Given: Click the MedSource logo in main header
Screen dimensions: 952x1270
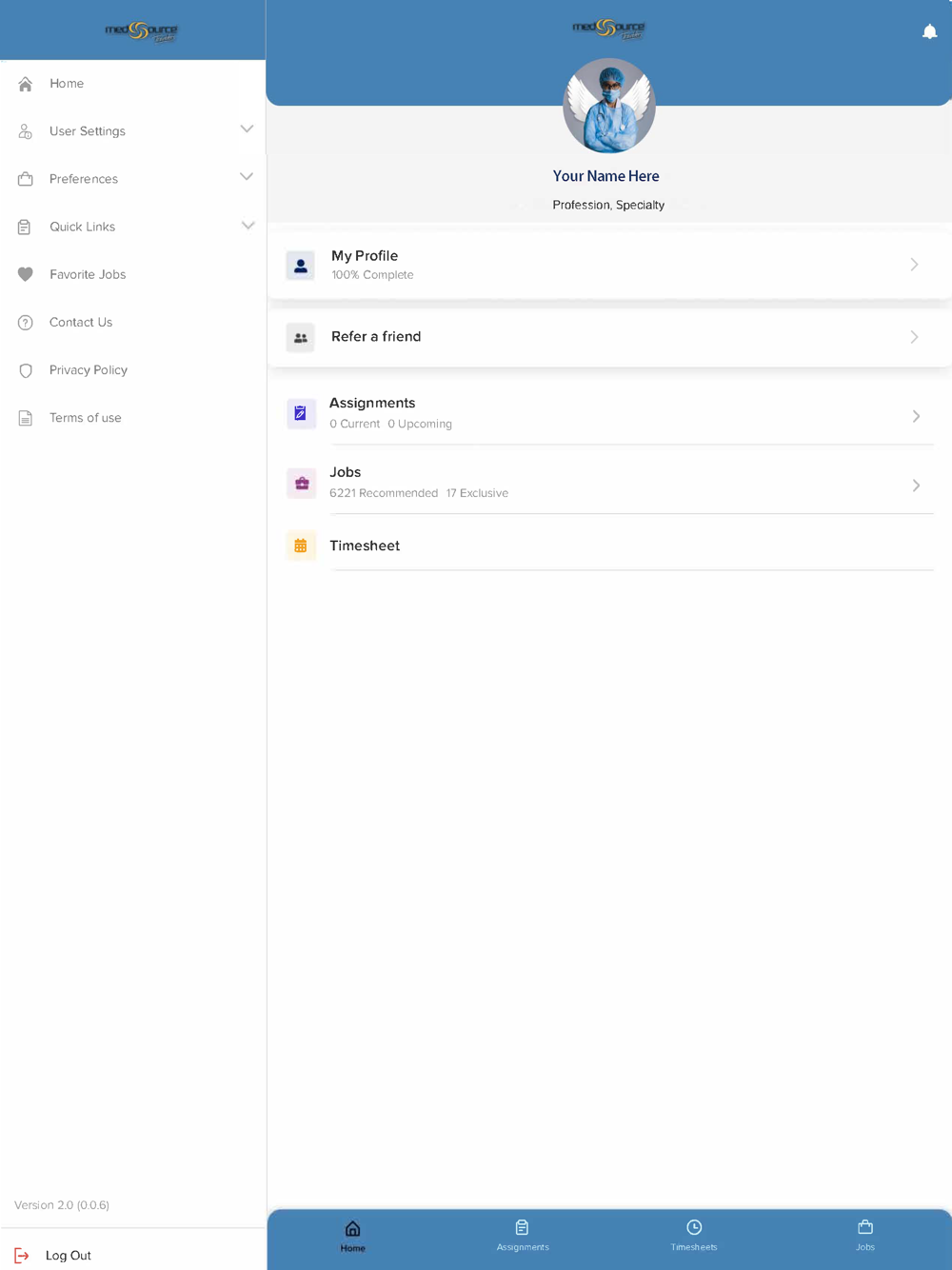Looking at the screenshot, I should pyautogui.click(x=608, y=29).
